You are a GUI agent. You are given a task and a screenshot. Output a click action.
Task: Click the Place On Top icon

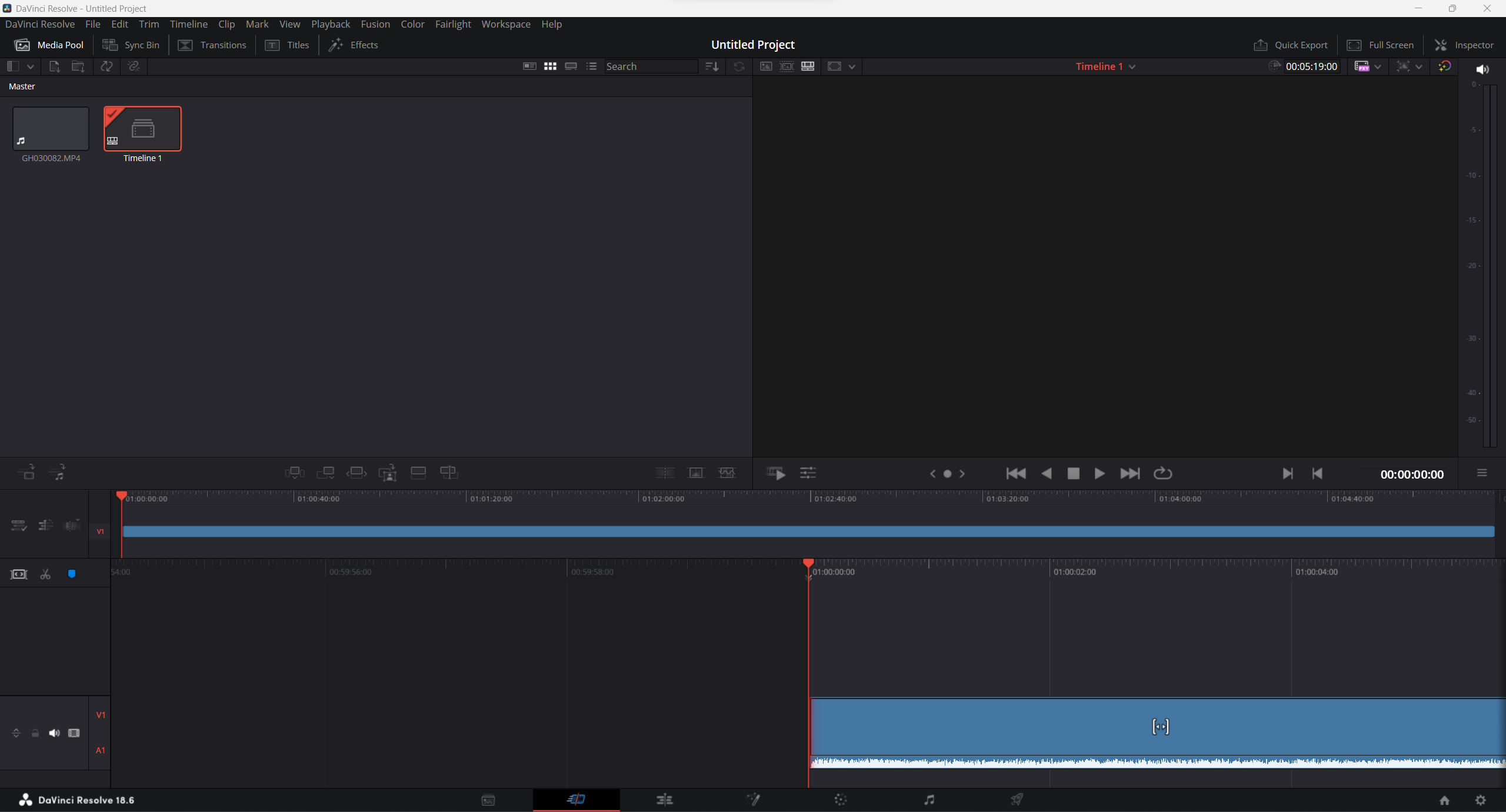418,473
